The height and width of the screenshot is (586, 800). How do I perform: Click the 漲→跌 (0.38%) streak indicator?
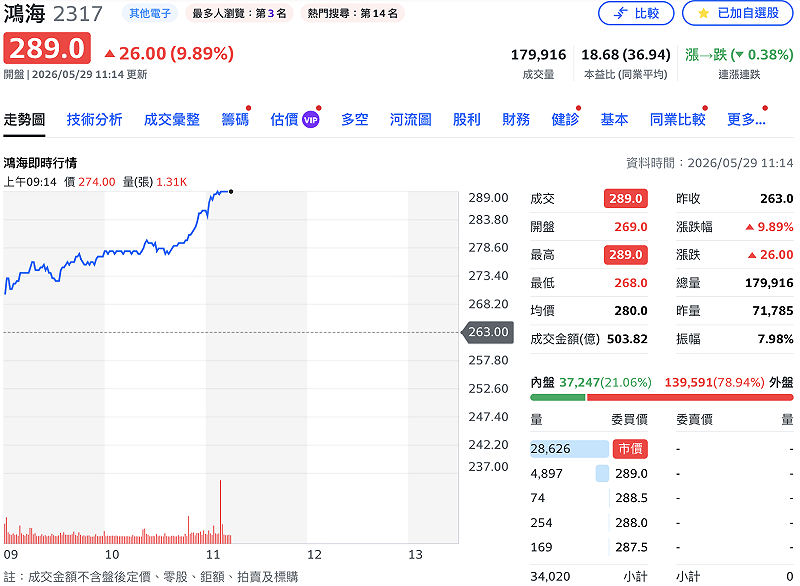click(739, 55)
